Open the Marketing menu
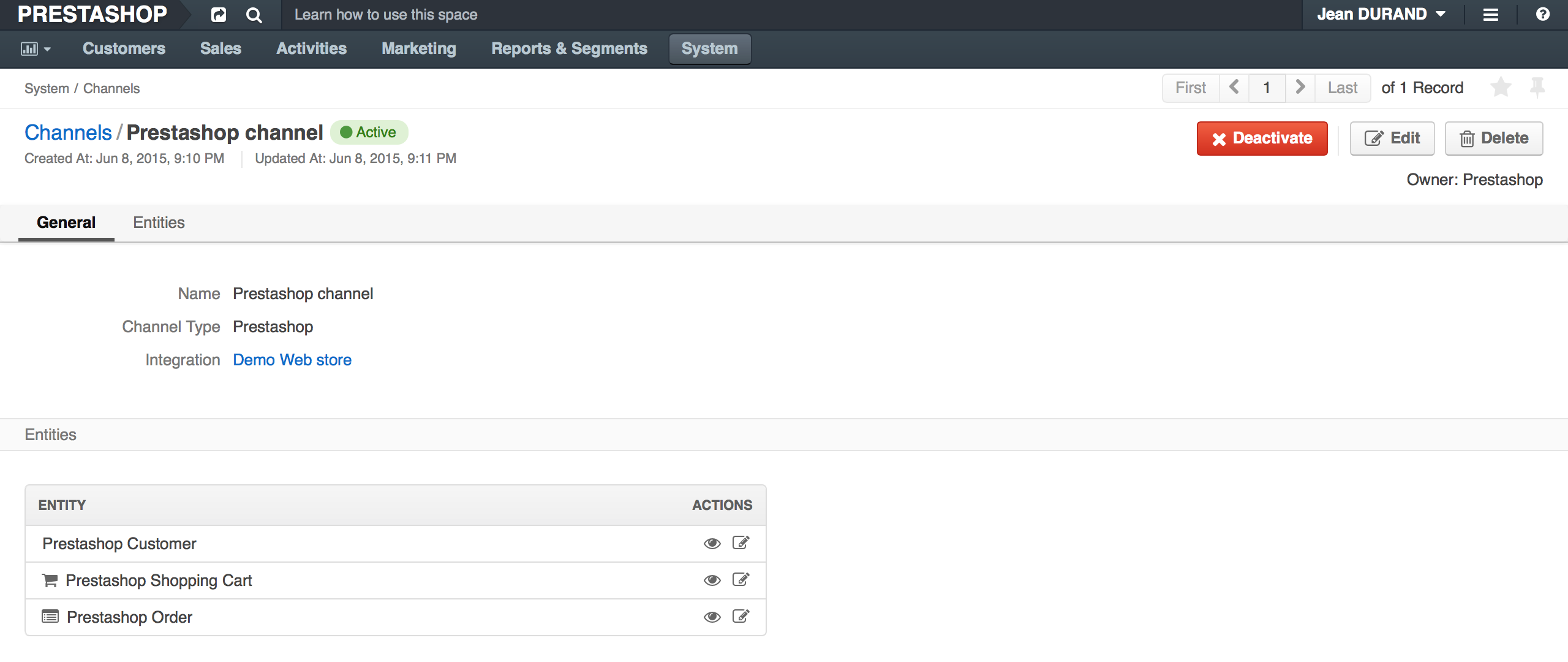This screenshot has height=662, width=1568. tap(419, 48)
